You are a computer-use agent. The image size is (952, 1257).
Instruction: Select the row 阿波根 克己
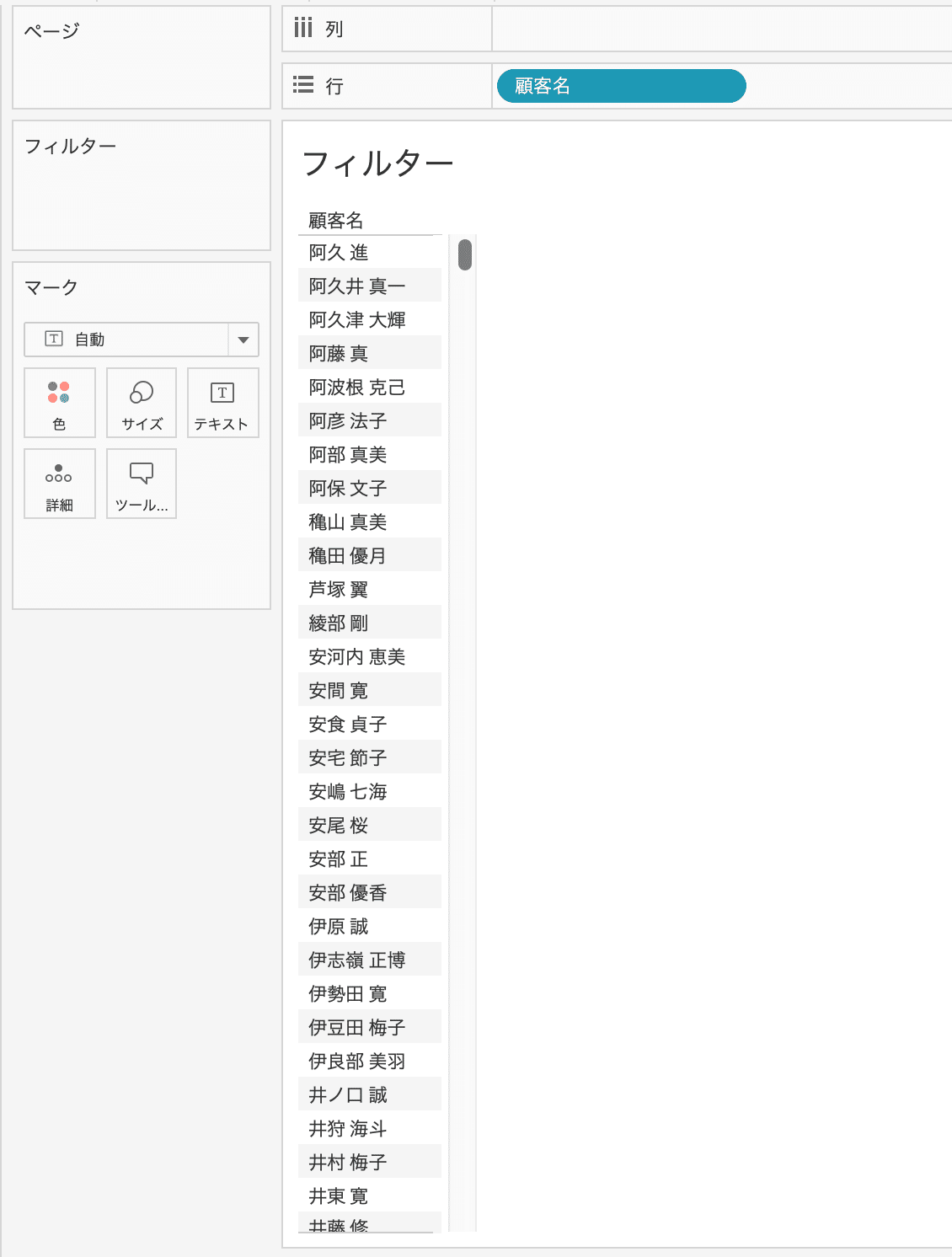[x=370, y=387]
